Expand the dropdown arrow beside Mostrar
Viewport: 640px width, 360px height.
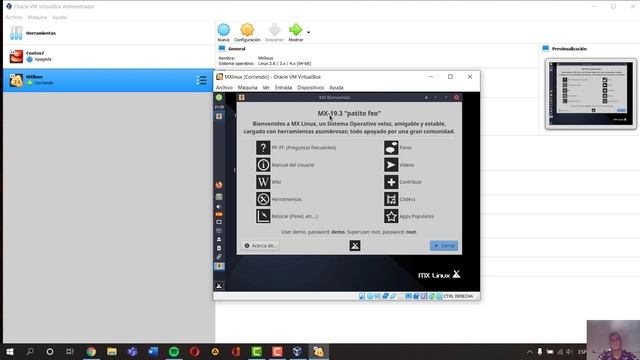[x=309, y=32]
